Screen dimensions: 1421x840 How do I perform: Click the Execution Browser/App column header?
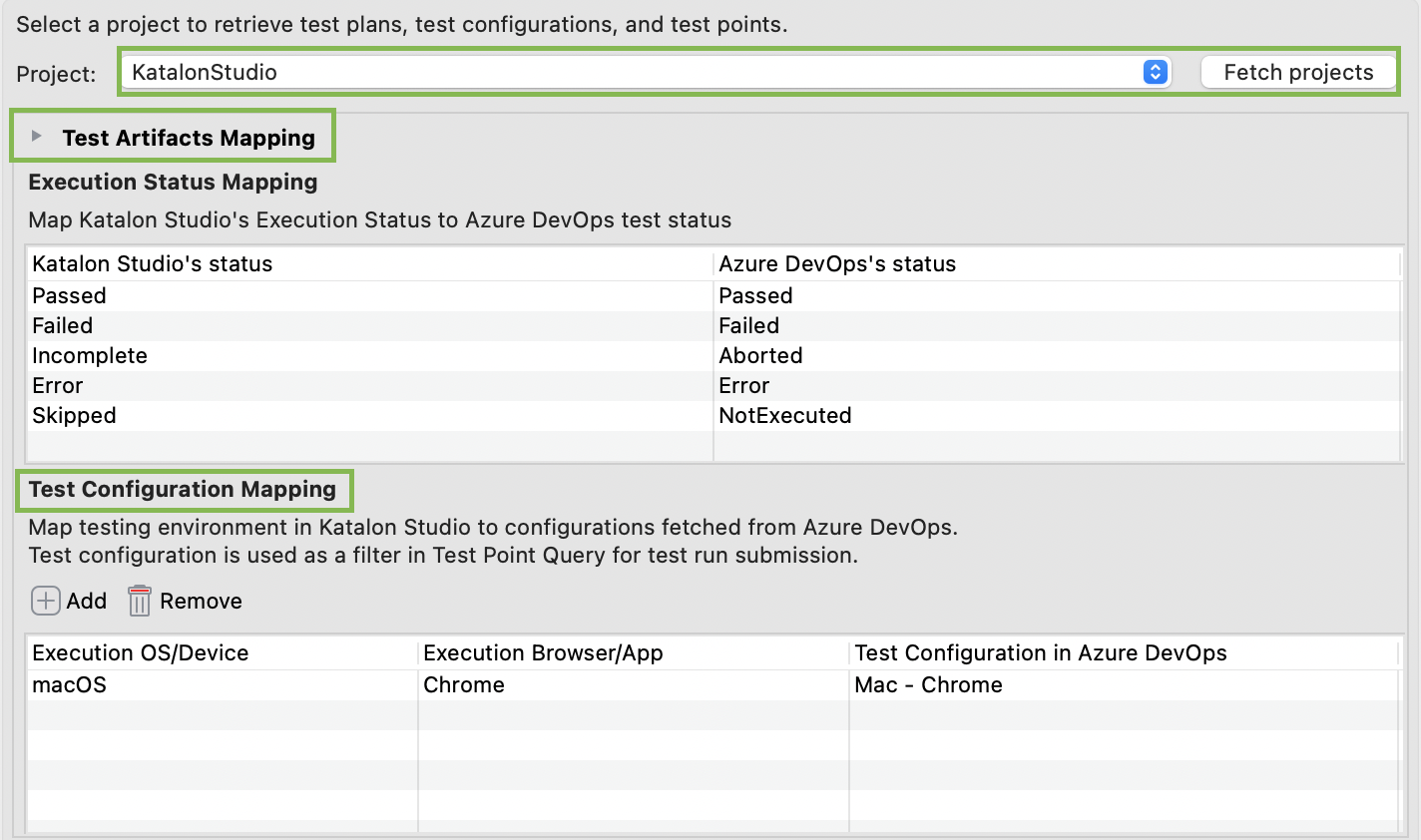coord(634,653)
